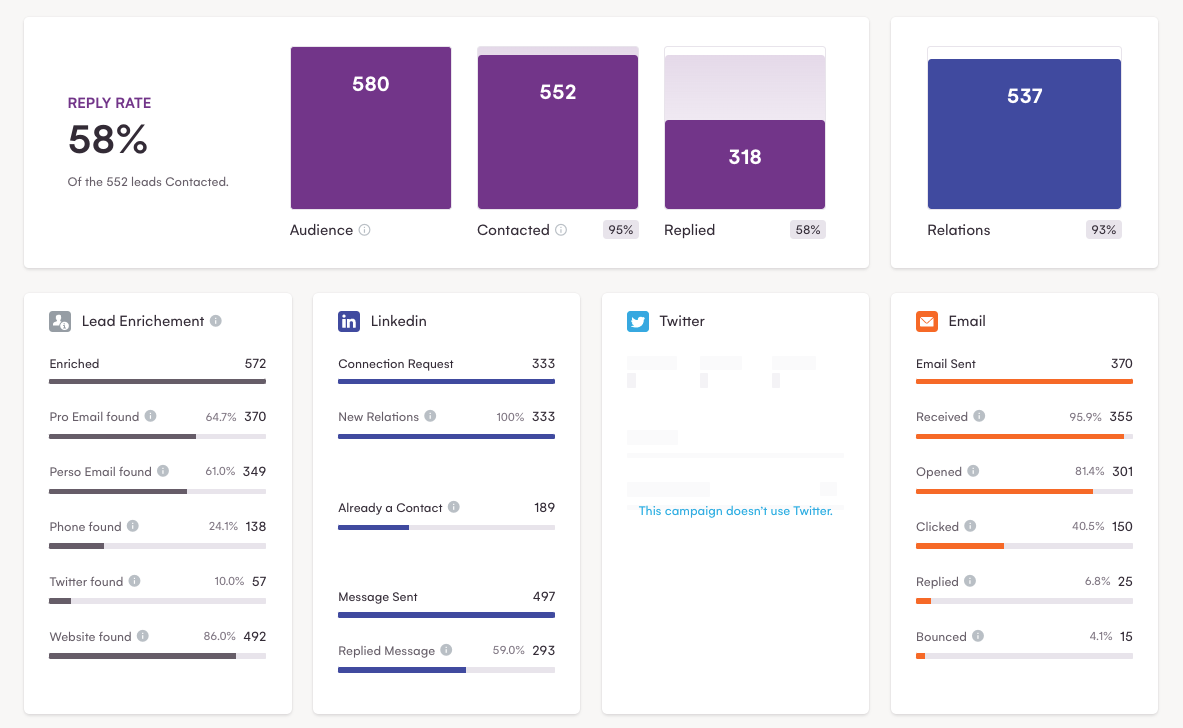Click the Twitter bird icon

(x=637, y=321)
